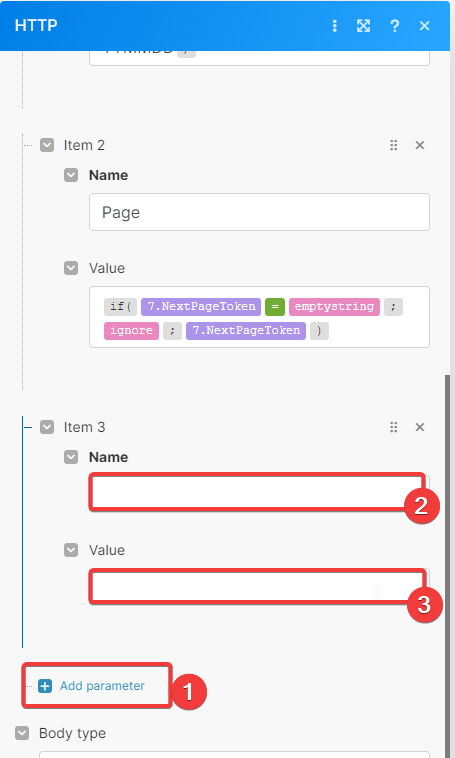Image resolution: width=455 pixels, height=758 pixels.
Task: Grab the drag handle for Item 2
Action: pyautogui.click(x=394, y=145)
